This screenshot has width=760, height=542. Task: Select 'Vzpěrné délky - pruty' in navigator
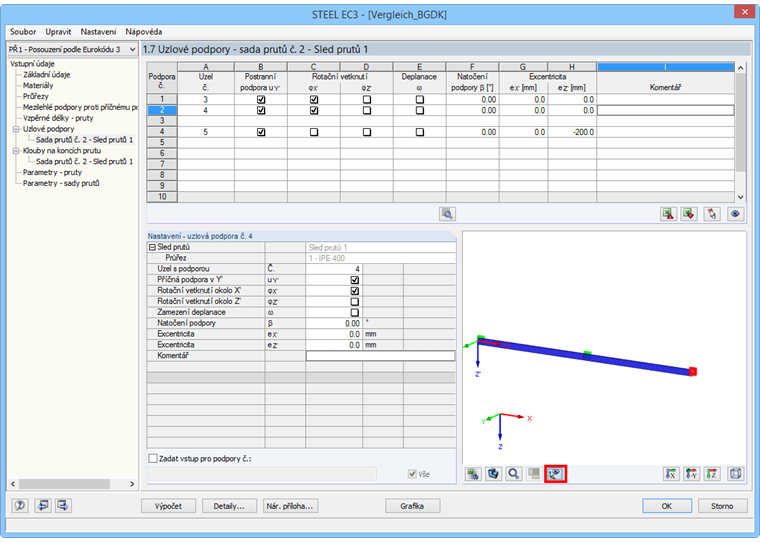(58, 118)
